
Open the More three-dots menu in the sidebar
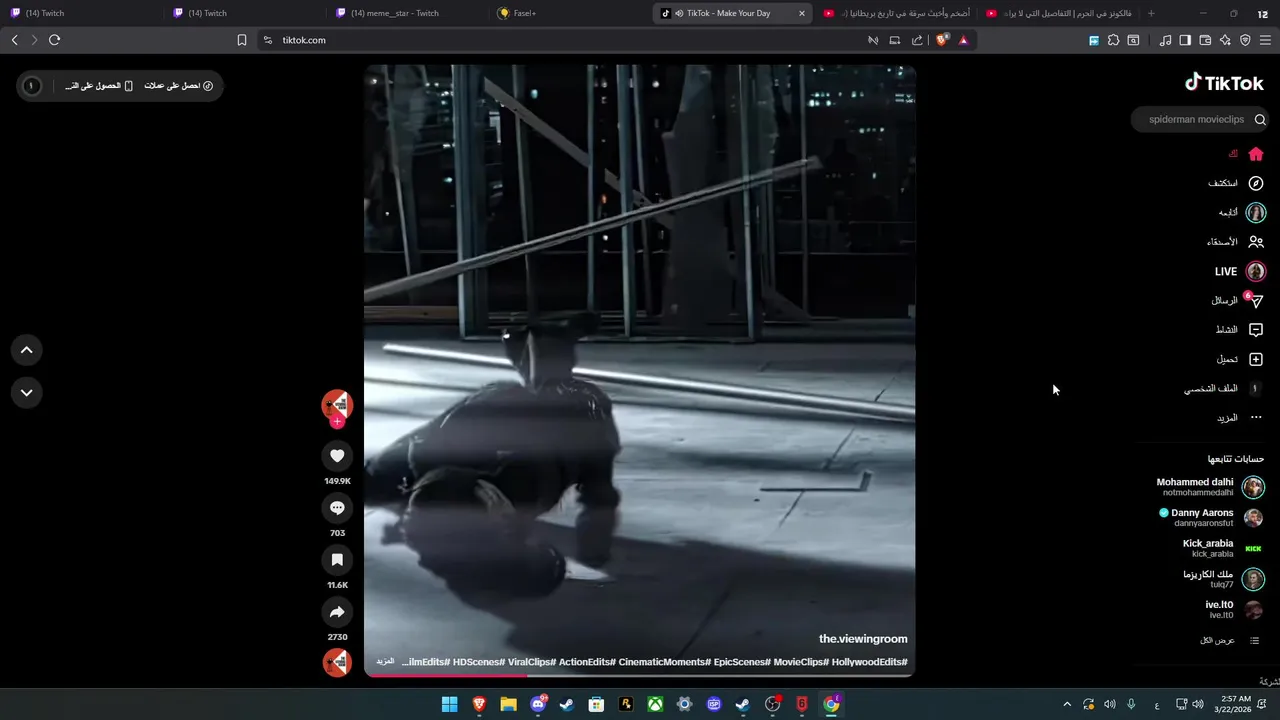click(x=1256, y=417)
